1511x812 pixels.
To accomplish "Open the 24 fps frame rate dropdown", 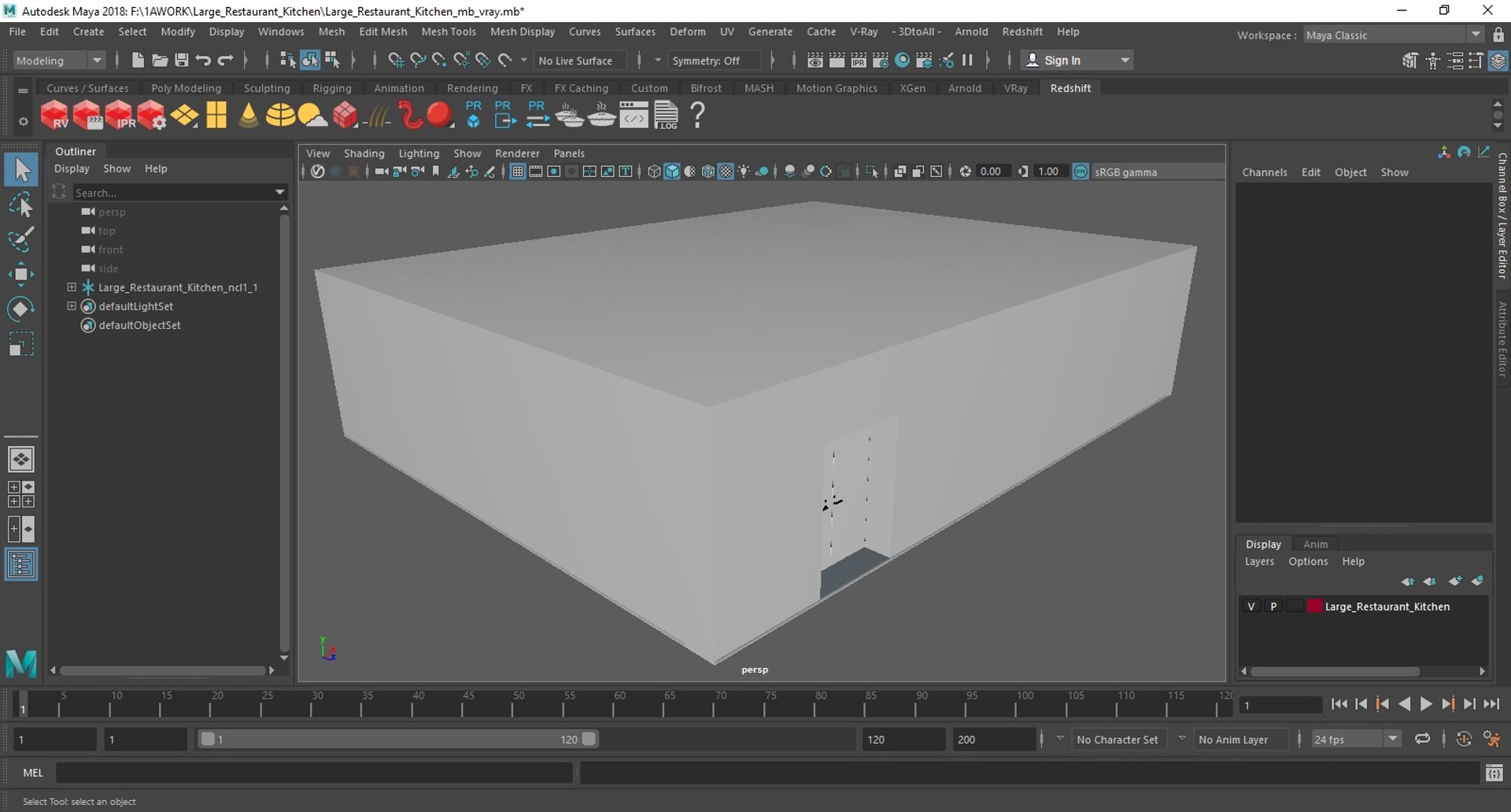I will 1355,740.
